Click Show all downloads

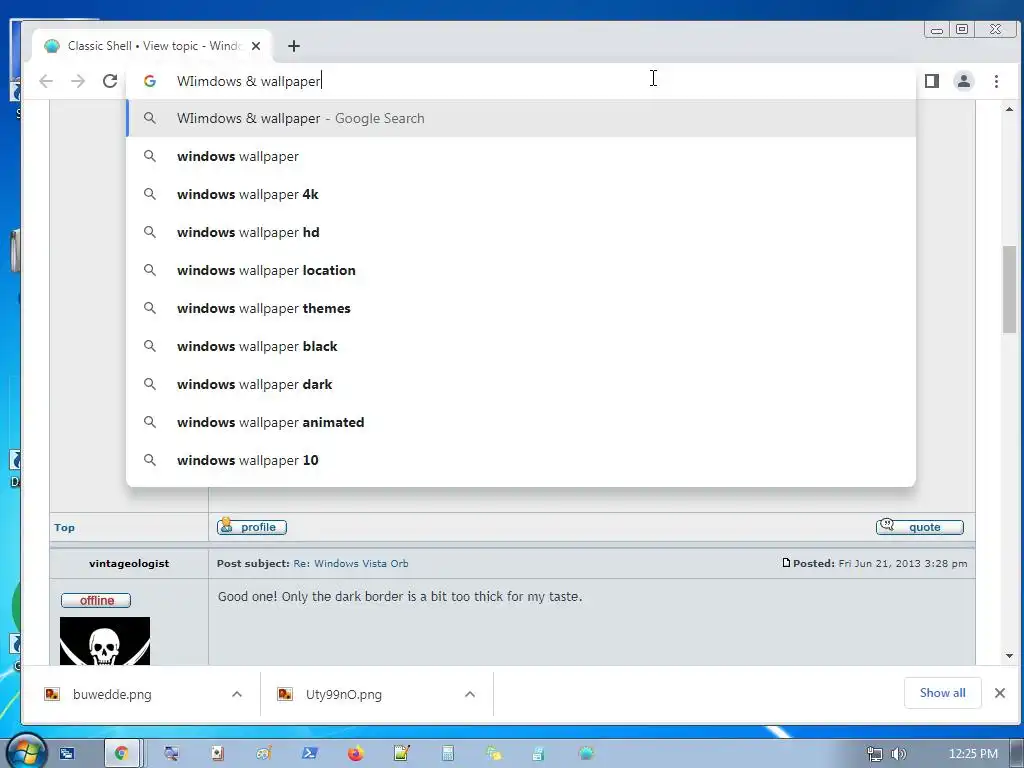(x=942, y=693)
